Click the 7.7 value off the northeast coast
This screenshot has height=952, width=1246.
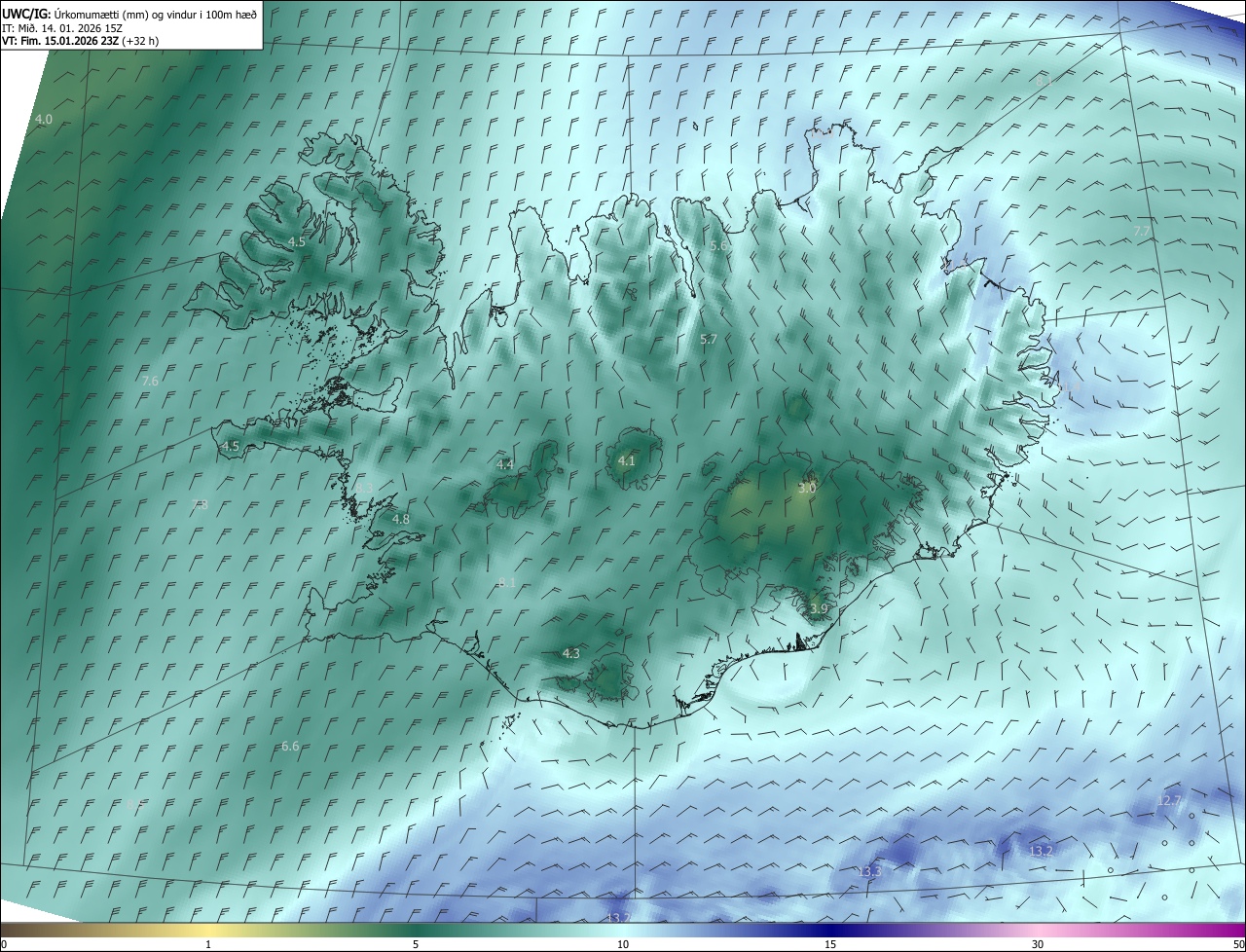coord(1142,232)
